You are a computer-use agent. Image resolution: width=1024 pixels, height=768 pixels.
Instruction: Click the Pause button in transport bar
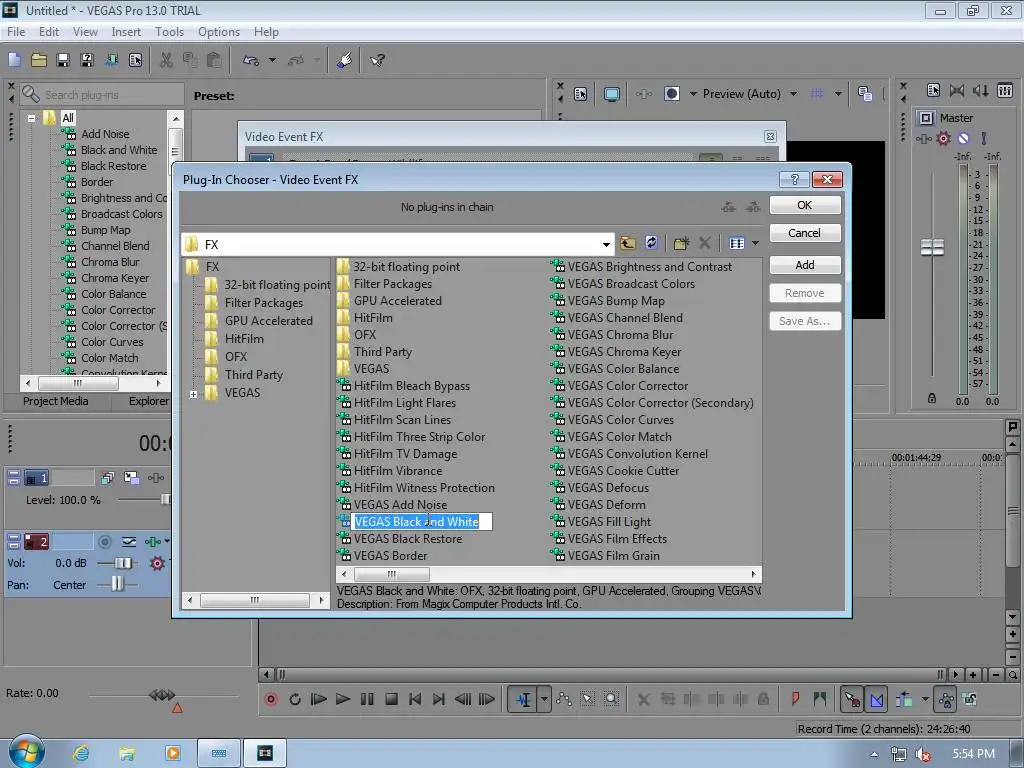pos(367,699)
